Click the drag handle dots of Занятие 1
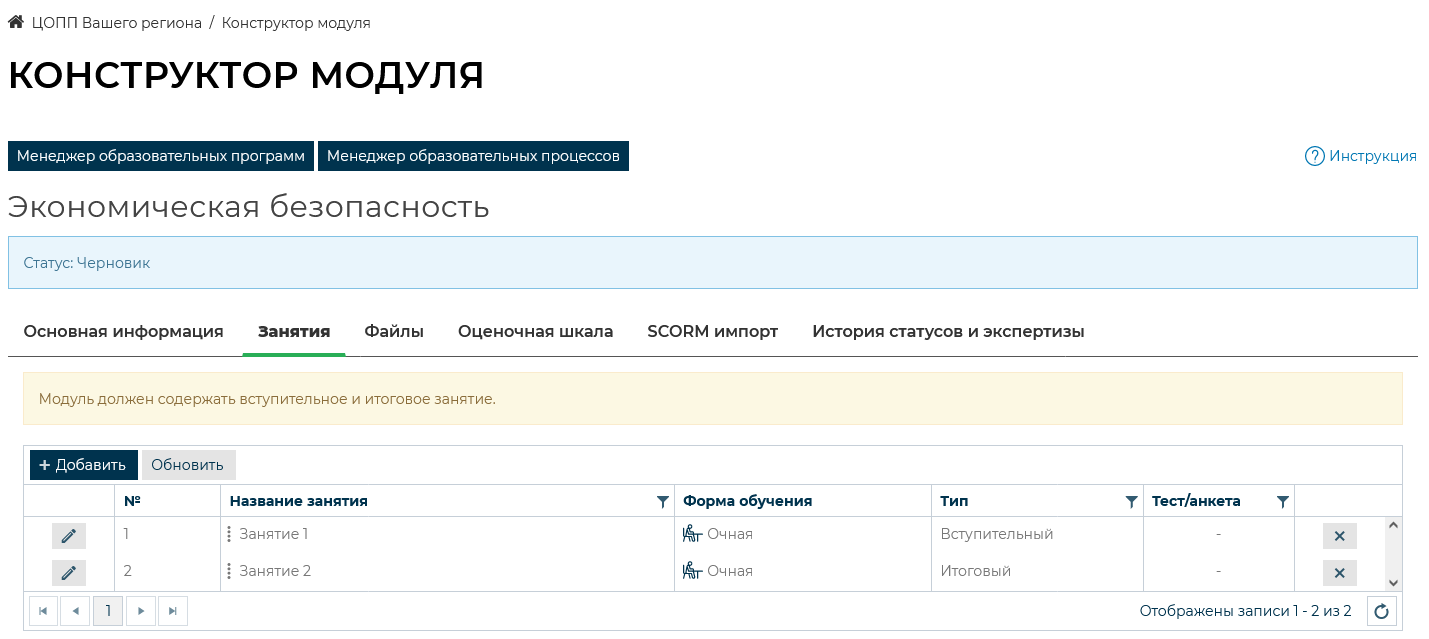 coord(229,535)
